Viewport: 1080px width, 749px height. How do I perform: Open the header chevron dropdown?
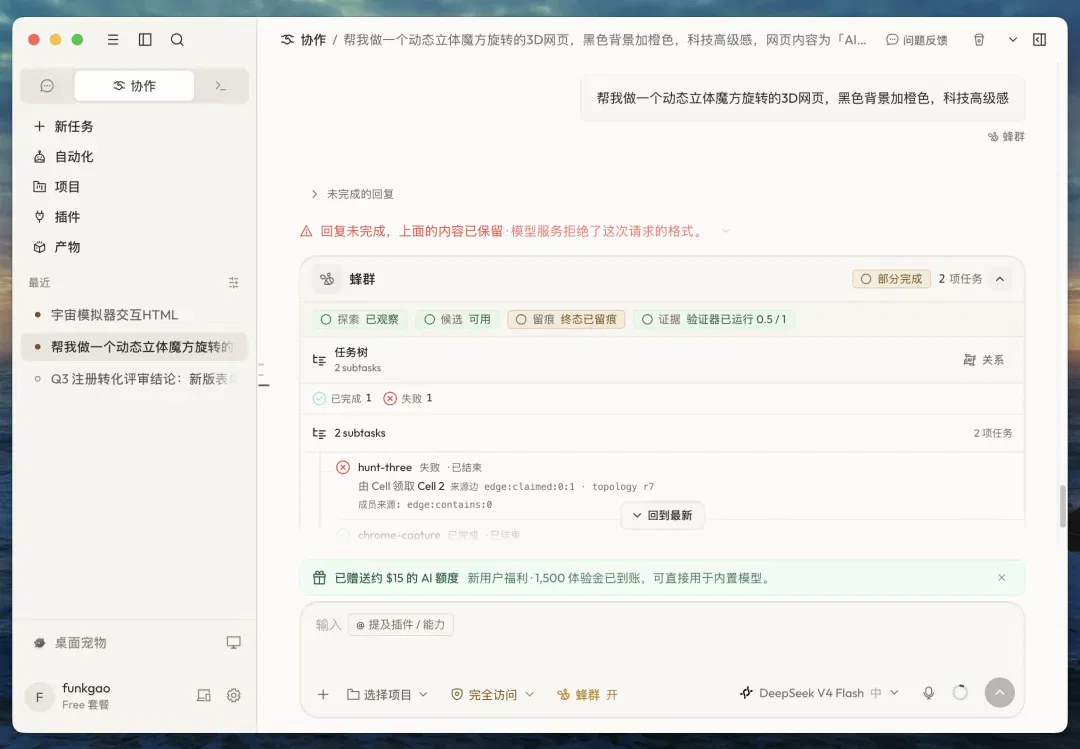(x=1012, y=40)
